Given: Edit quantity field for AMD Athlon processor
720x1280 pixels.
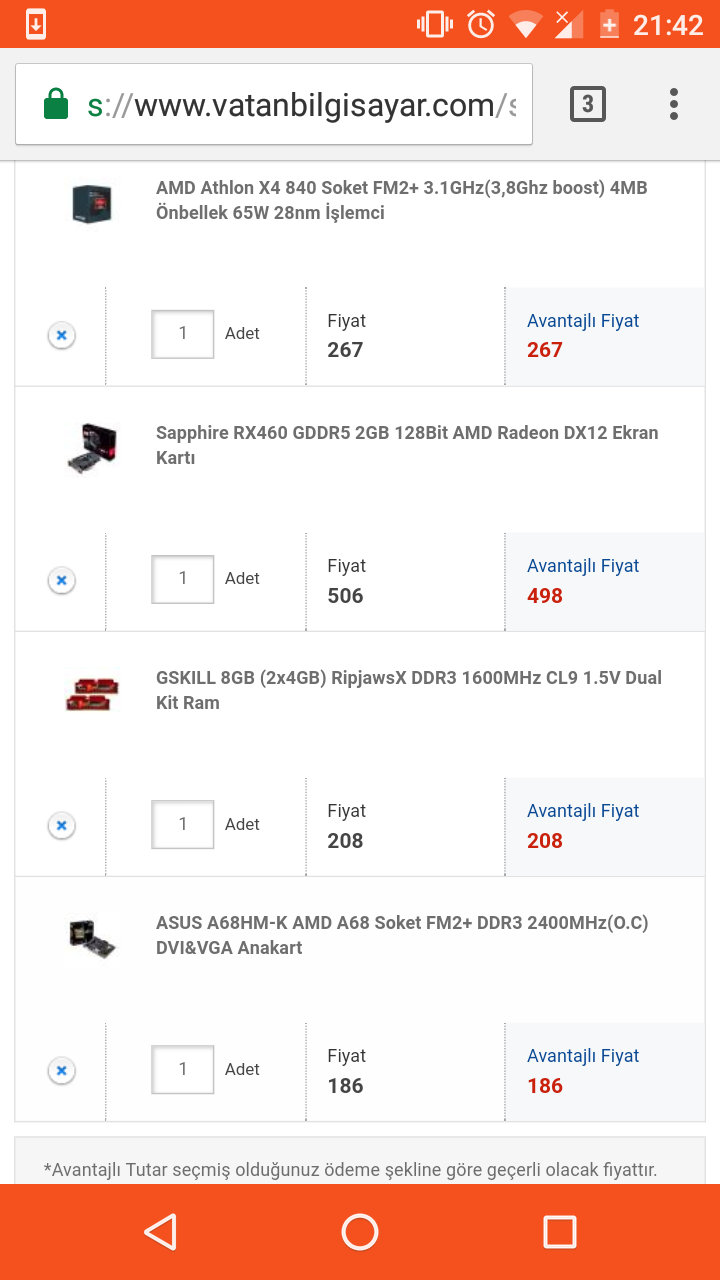Looking at the screenshot, I should pyautogui.click(x=182, y=334).
